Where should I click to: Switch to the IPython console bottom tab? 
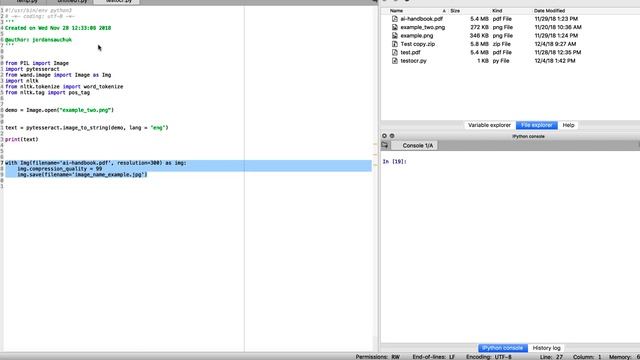[502, 348]
